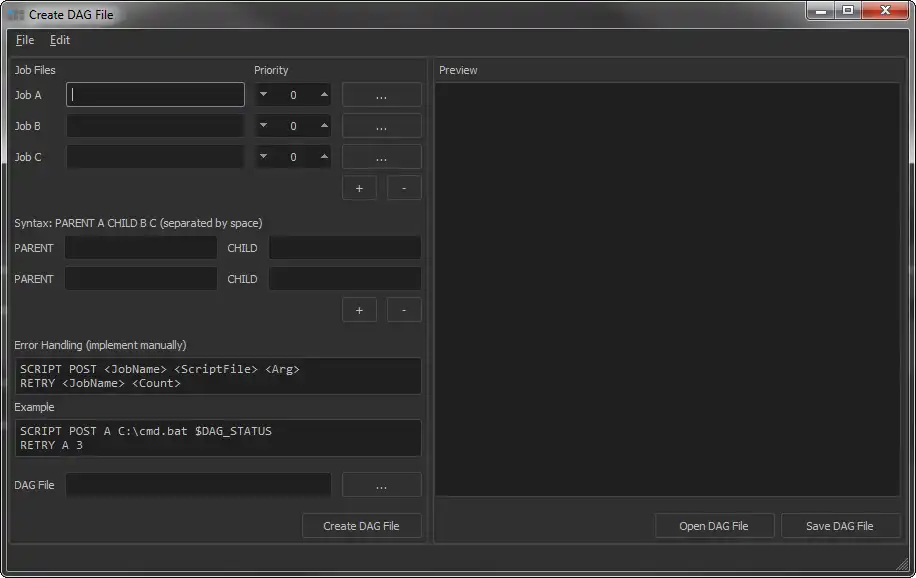The width and height of the screenshot is (916, 578).
Task: Focus the Job A file path field
Action: coord(155,95)
